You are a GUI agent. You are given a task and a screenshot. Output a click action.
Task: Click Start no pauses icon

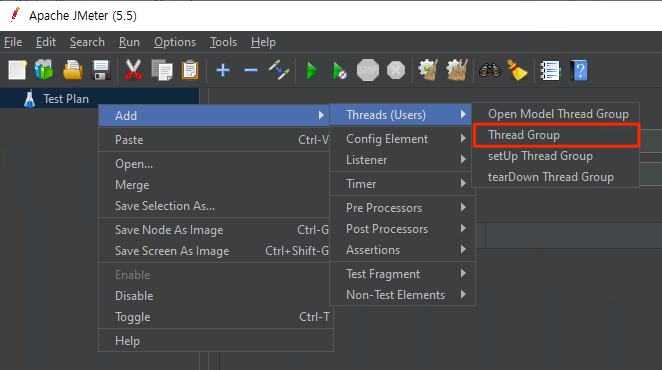(x=339, y=71)
